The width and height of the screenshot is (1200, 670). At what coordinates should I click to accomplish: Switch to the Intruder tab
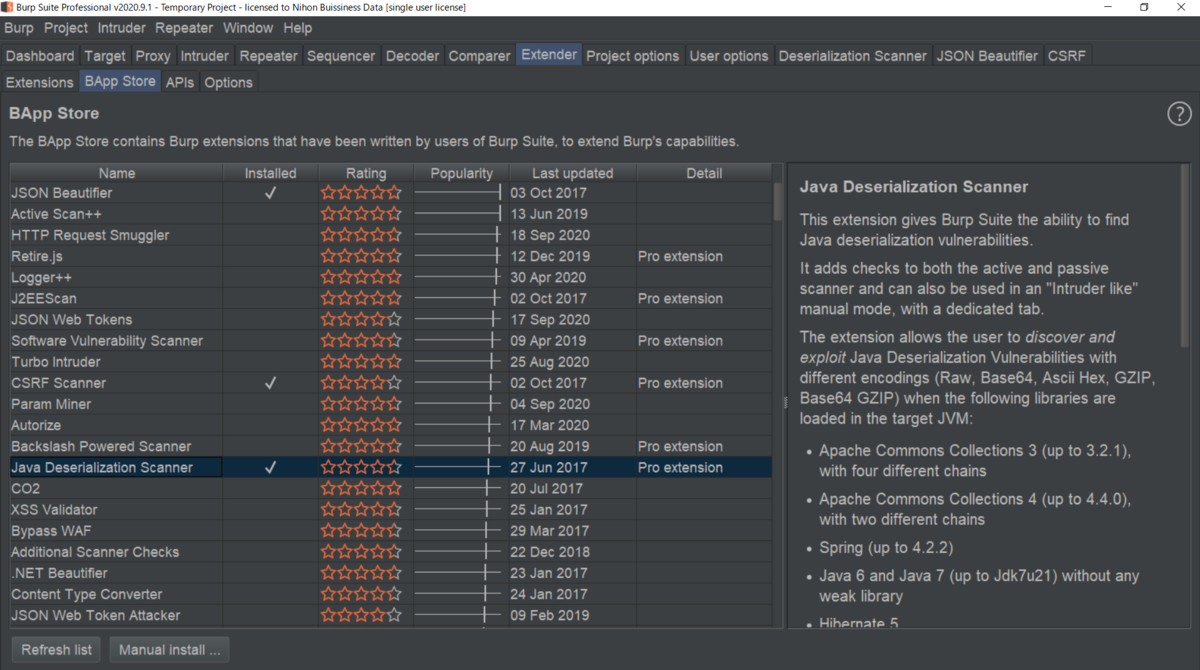click(205, 56)
